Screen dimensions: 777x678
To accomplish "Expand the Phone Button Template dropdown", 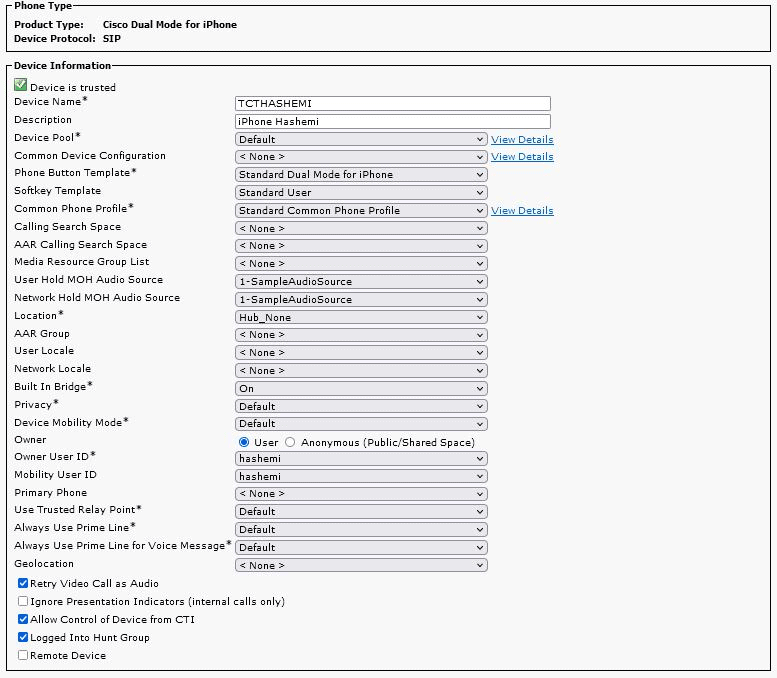I will click(x=361, y=174).
